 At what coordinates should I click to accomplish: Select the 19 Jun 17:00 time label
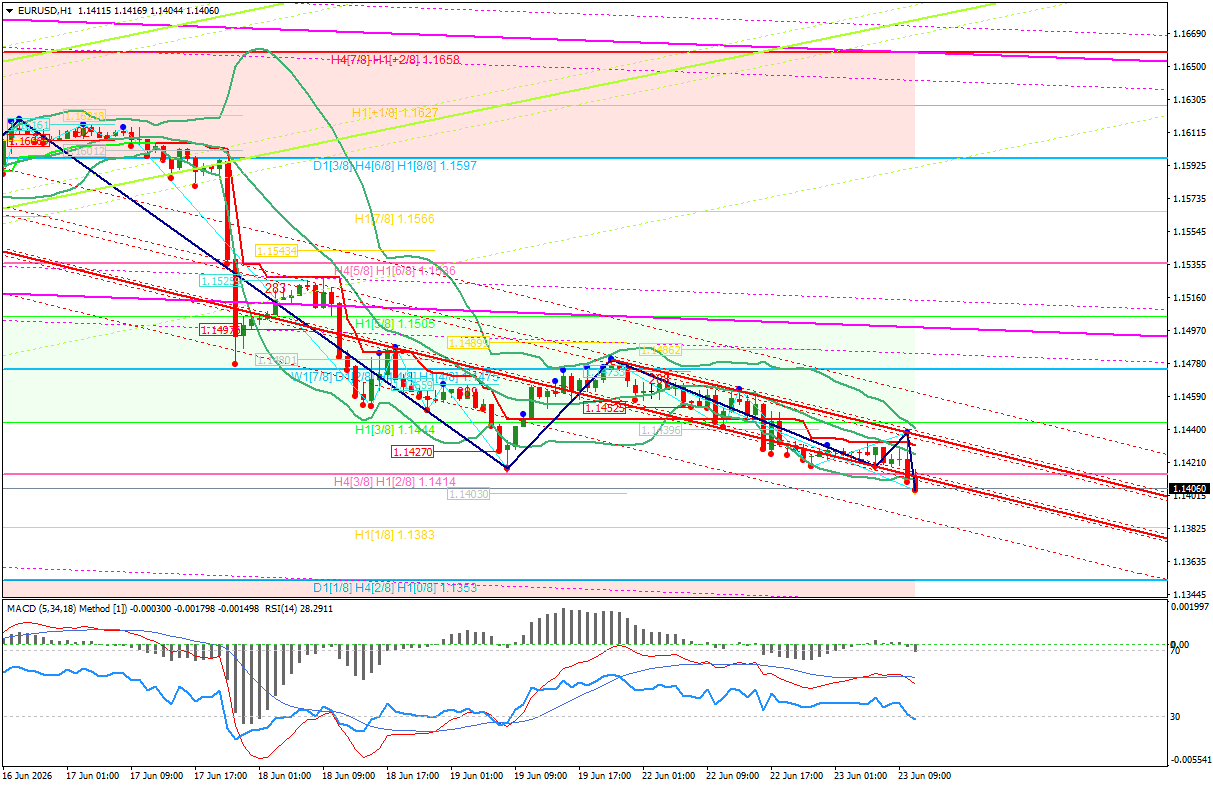(x=604, y=775)
